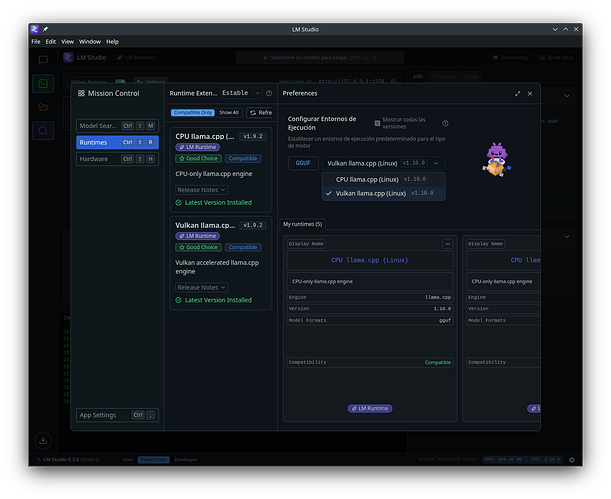Click the help icon beside Mostrar todas las versiones

(445, 123)
